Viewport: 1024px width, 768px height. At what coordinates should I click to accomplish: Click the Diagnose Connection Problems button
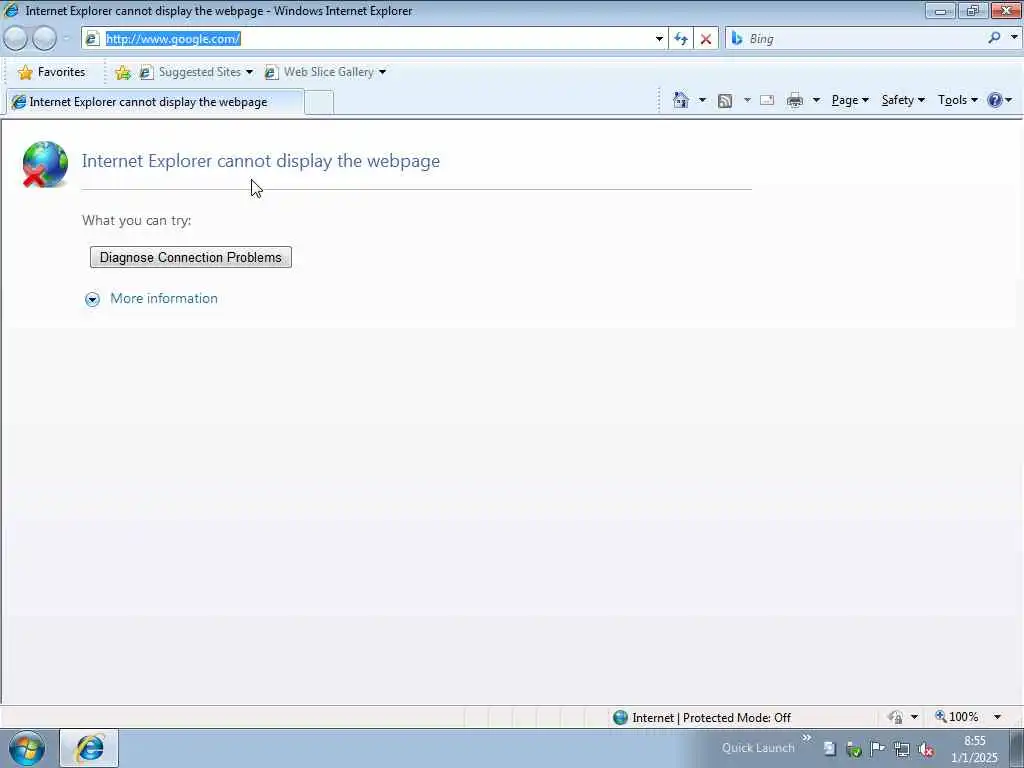(191, 257)
